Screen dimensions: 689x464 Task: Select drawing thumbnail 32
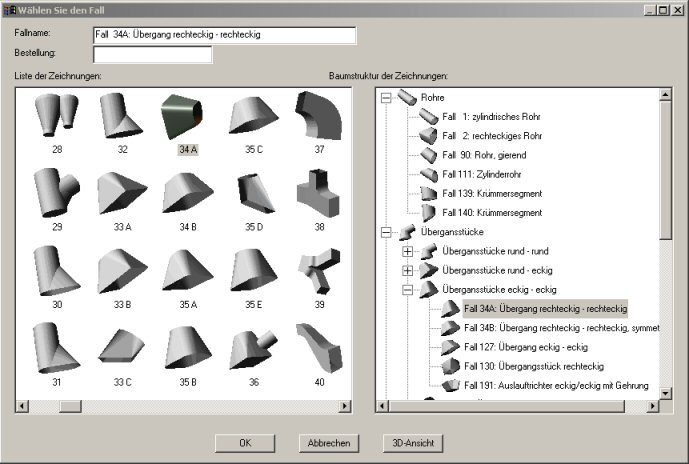[121, 115]
